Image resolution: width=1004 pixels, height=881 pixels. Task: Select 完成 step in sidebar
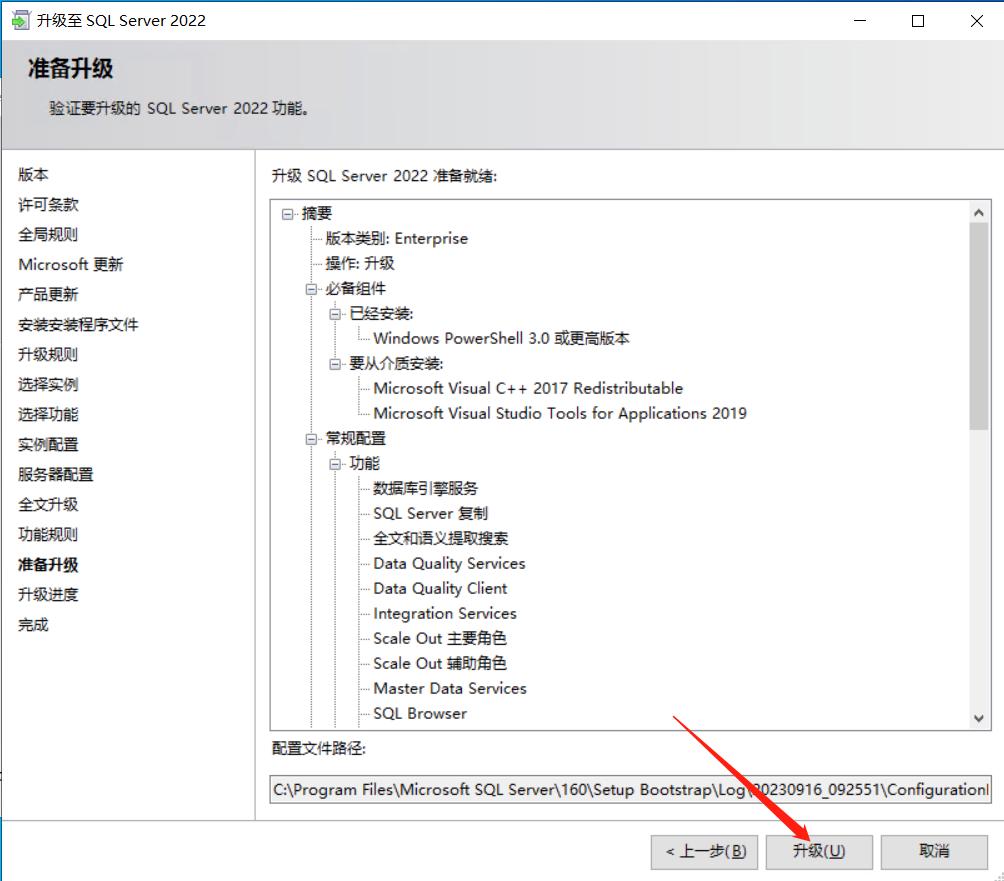(33, 624)
